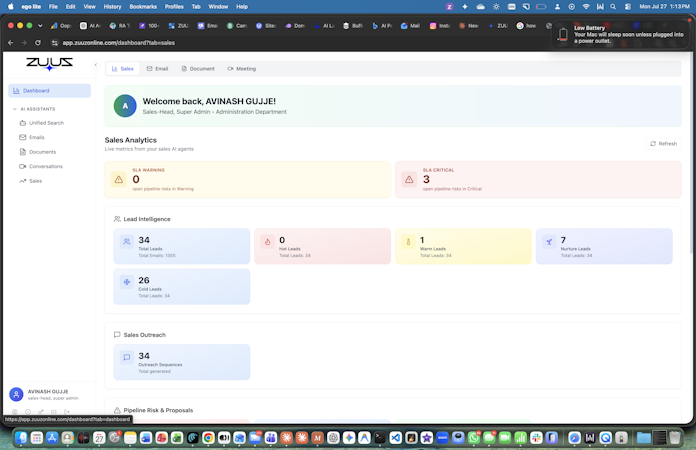The height and width of the screenshot is (450, 696).
Task: Click the SLA Critical count of 3
Action: click(426, 179)
